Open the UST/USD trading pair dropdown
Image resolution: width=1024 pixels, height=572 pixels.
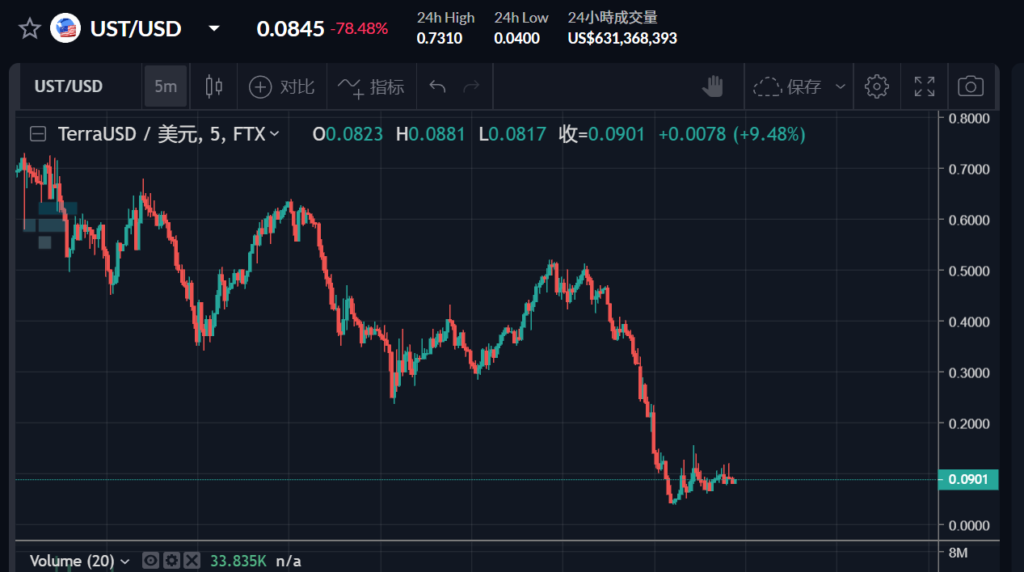(x=214, y=29)
